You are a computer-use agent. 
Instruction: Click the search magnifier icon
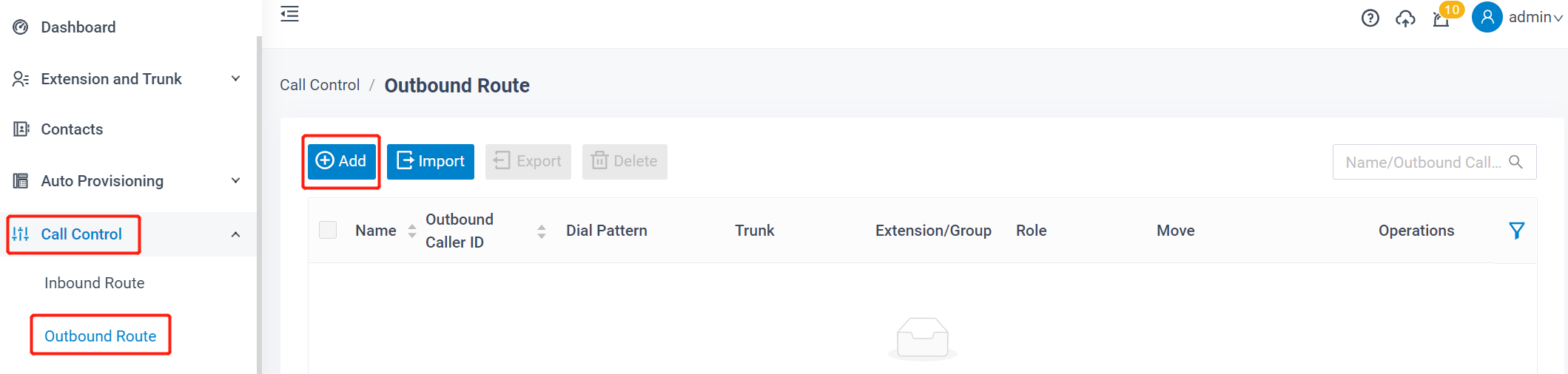[1515, 162]
